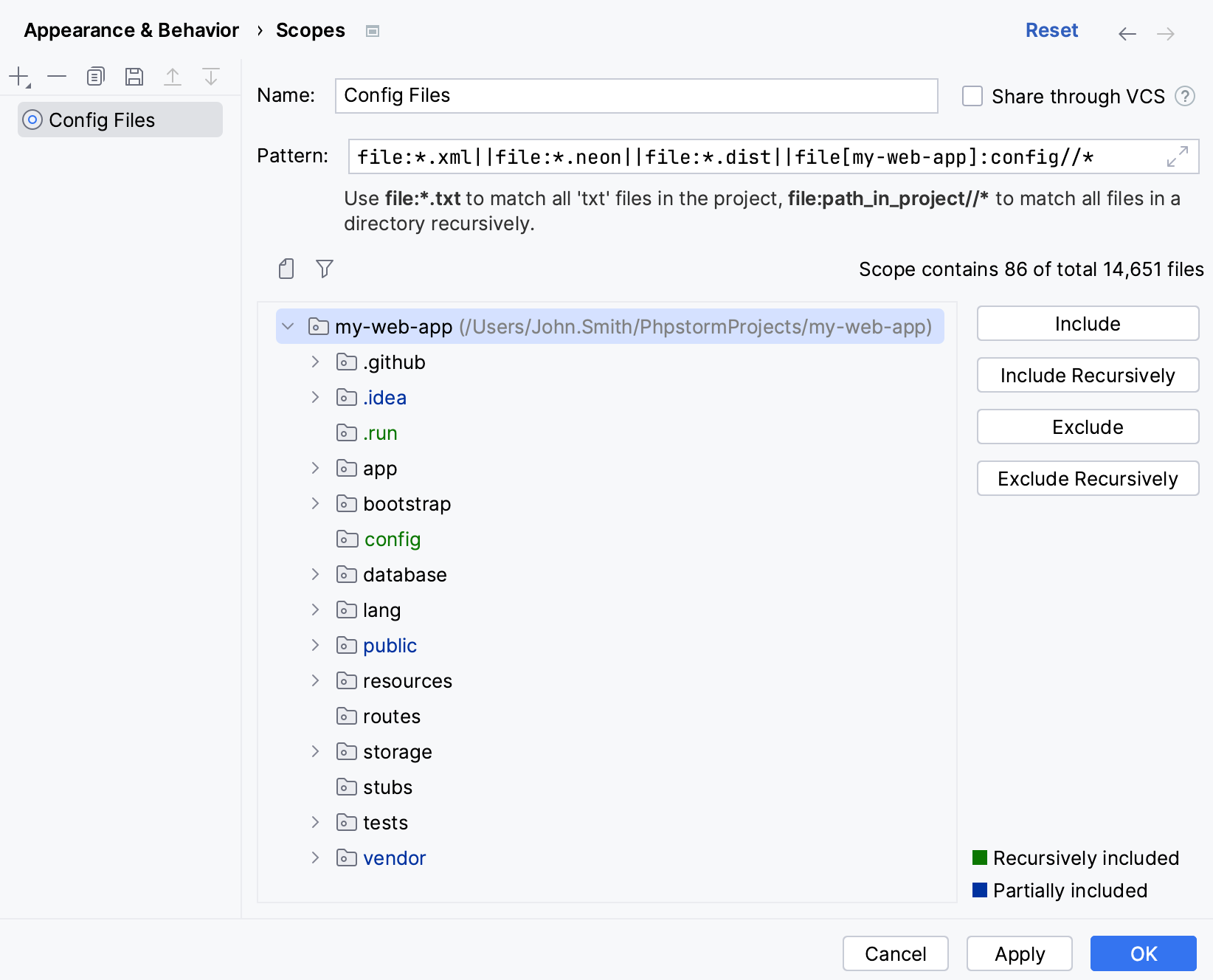Open Appearance & Behavior breadcrumb
The image size is (1213, 980).
click(x=131, y=30)
